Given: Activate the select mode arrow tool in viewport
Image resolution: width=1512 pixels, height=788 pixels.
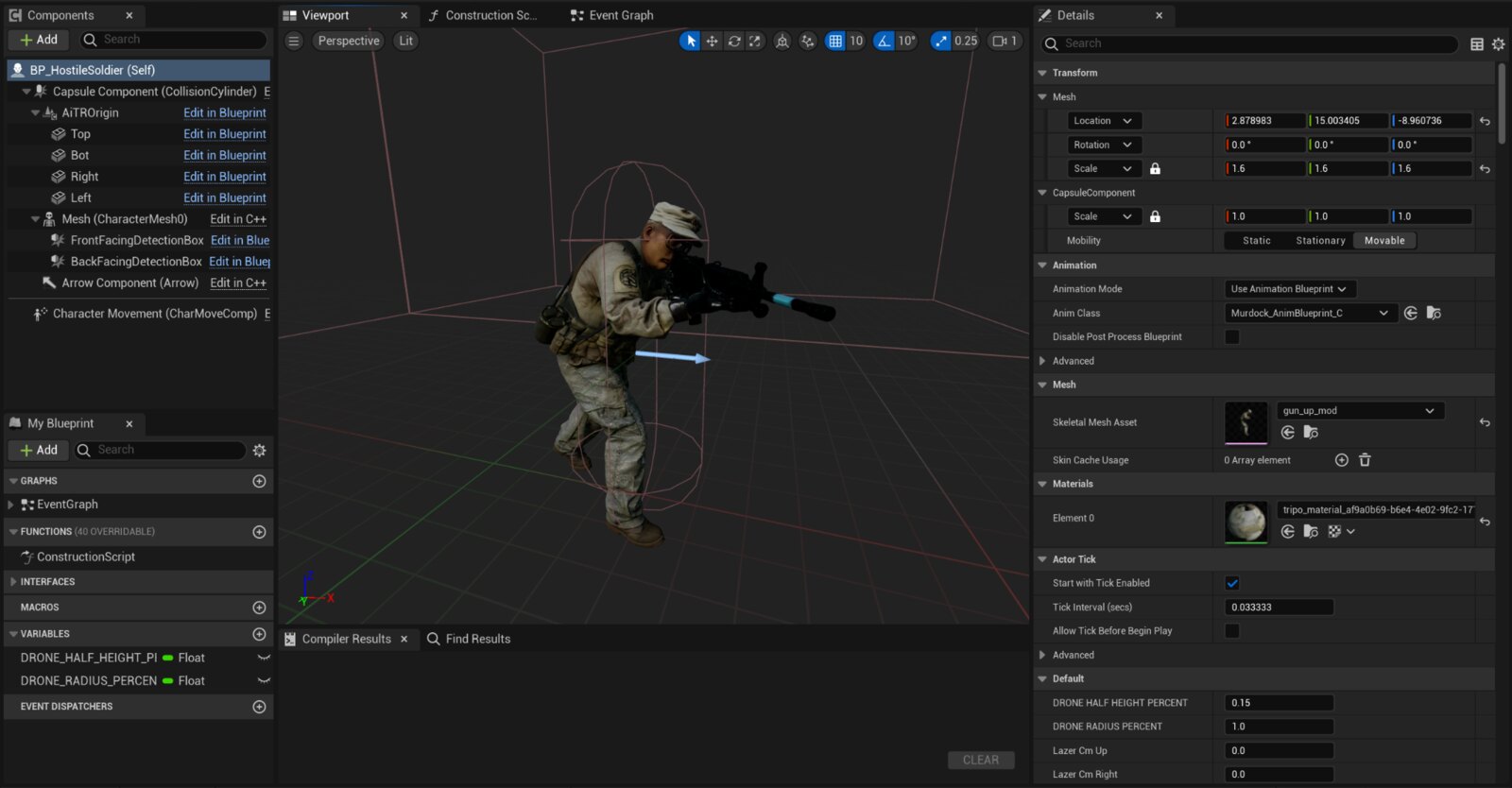Looking at the screenshot, I should click(x=691, y=41).
